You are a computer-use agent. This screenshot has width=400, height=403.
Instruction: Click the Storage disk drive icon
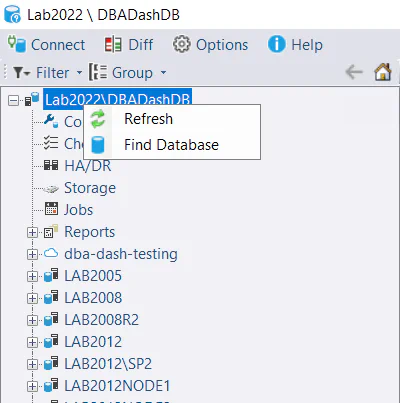coord(51,189)
